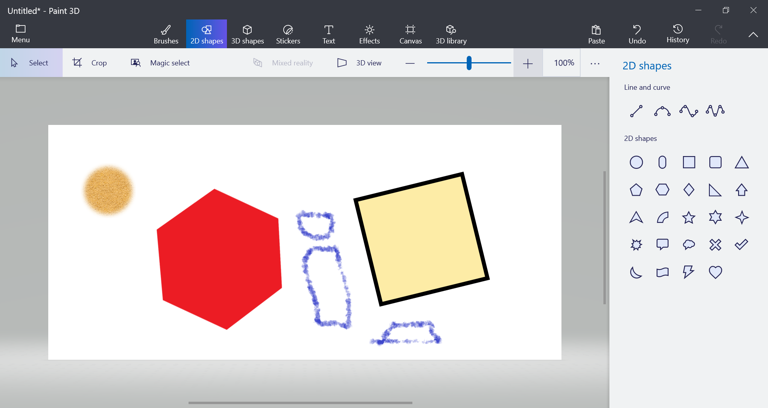
Task: Select the hexagon shape tool
Action: tap(662, 190)
